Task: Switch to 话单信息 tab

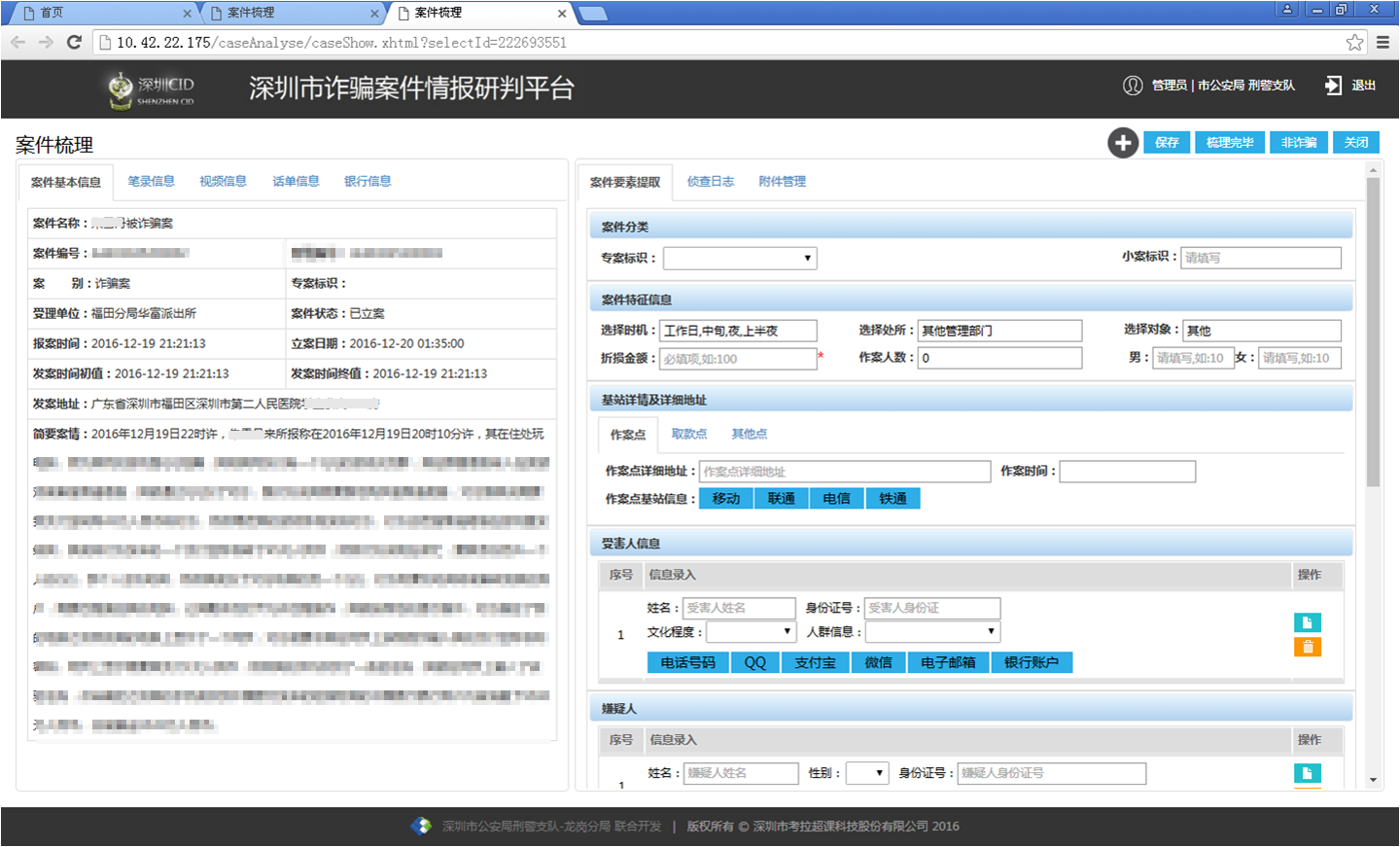Action: click(296, 181)
